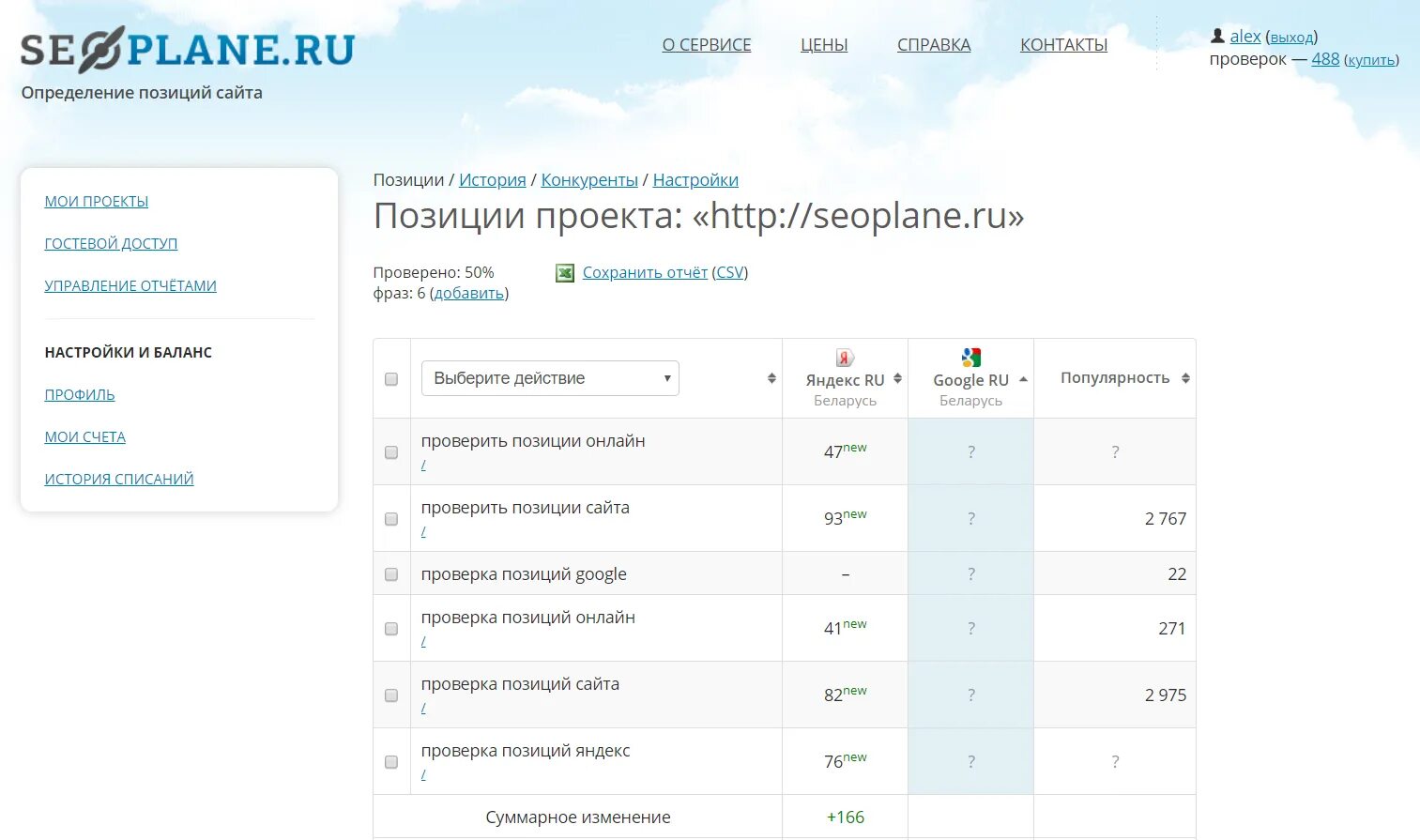Switch to the История tab
The image size is (1420, 840).
click(493, 180)
